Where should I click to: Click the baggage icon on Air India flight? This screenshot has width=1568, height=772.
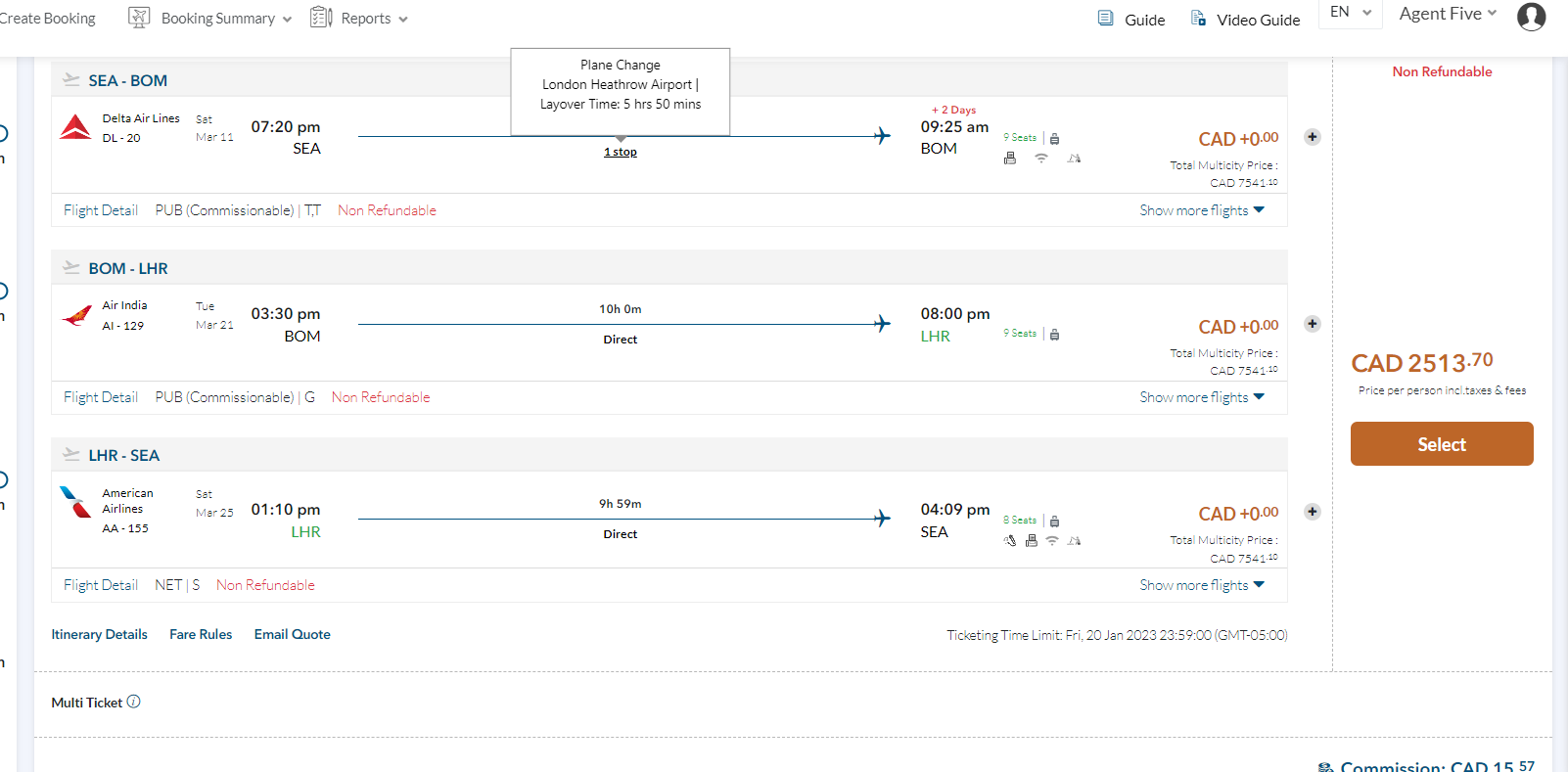[1054, 335]
